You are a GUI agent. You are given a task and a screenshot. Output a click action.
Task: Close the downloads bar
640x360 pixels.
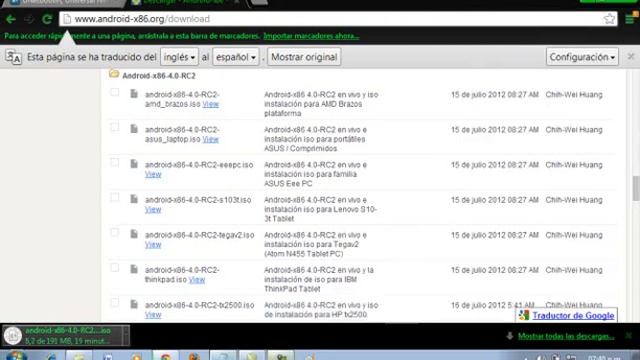click(629, 336)
